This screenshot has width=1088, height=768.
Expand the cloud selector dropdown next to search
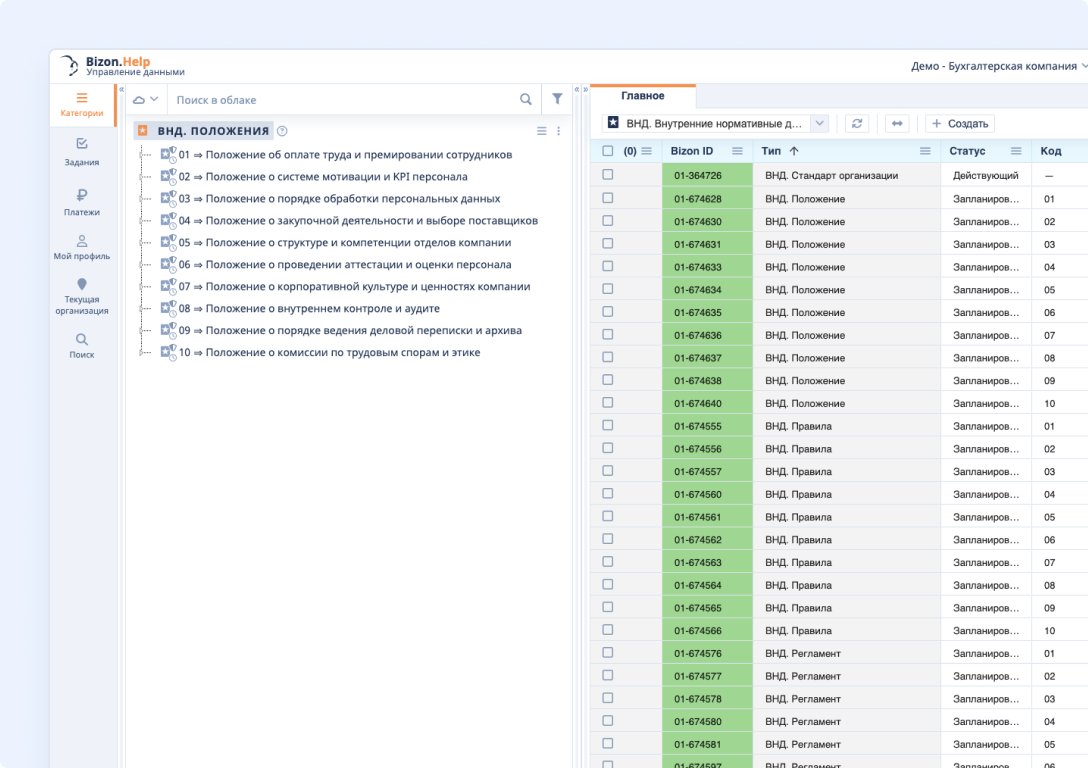tap(146, 100)
